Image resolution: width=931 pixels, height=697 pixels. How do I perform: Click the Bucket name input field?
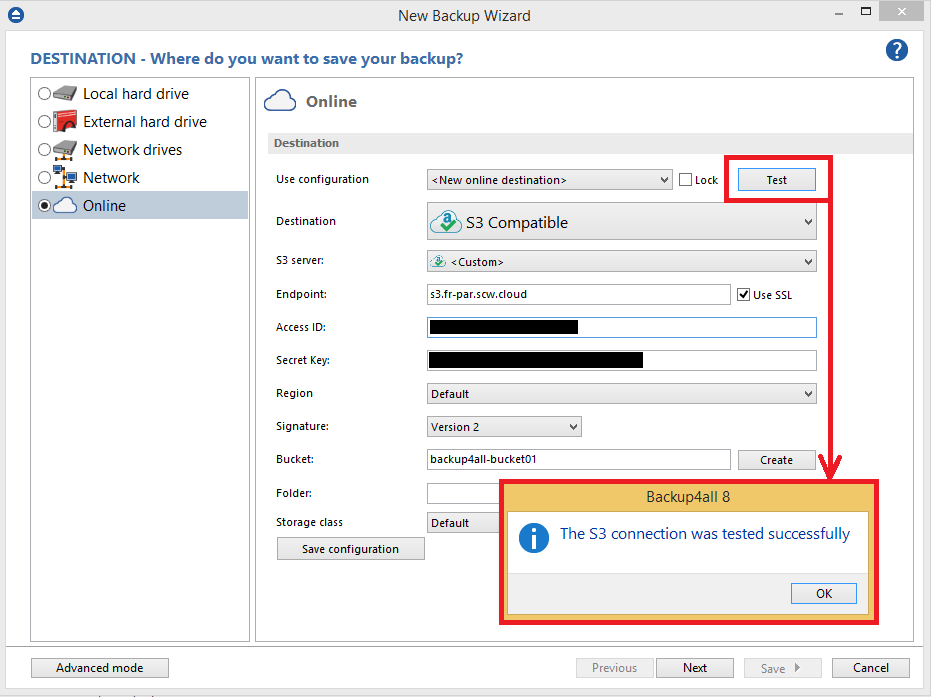pos(578,460)
